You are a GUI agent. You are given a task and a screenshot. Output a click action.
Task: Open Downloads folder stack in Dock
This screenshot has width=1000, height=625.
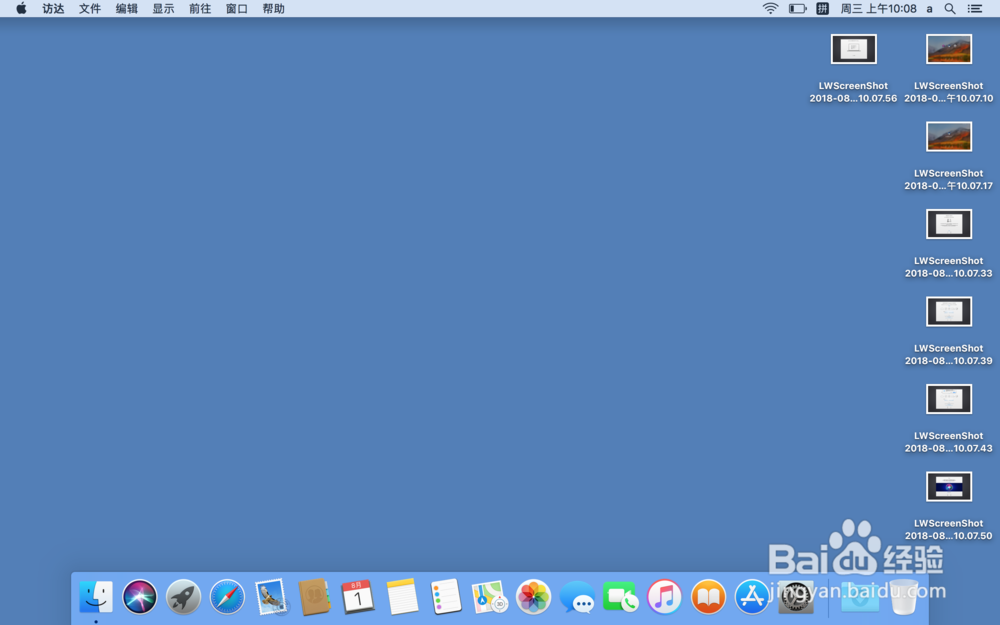point(860,598)
